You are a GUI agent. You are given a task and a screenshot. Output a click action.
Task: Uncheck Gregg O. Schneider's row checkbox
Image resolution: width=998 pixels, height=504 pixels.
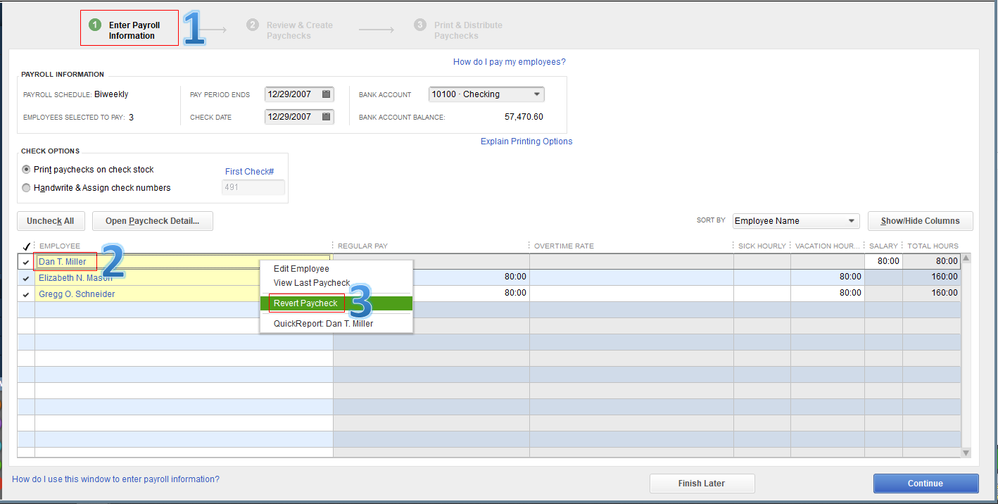[26, 294]
